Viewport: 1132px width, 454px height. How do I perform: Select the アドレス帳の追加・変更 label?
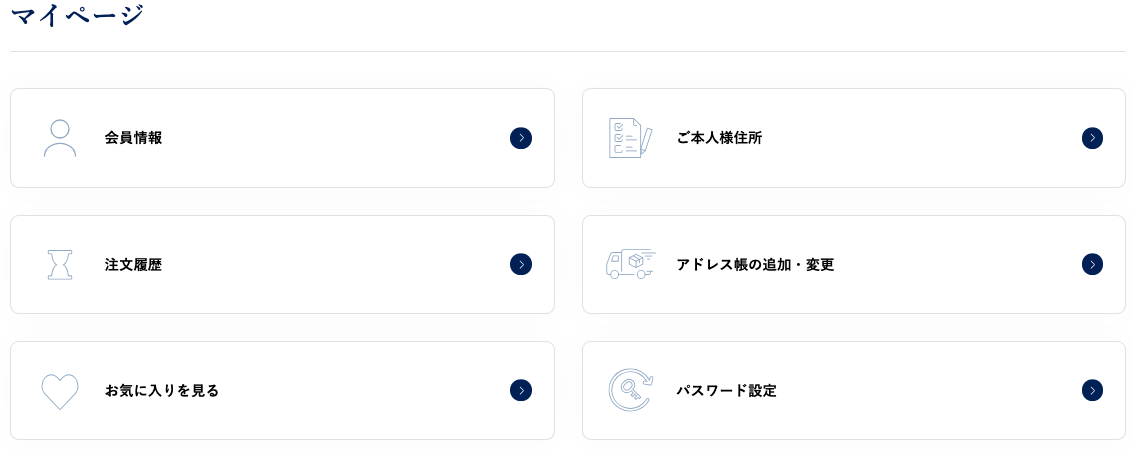tap(755, 265)
